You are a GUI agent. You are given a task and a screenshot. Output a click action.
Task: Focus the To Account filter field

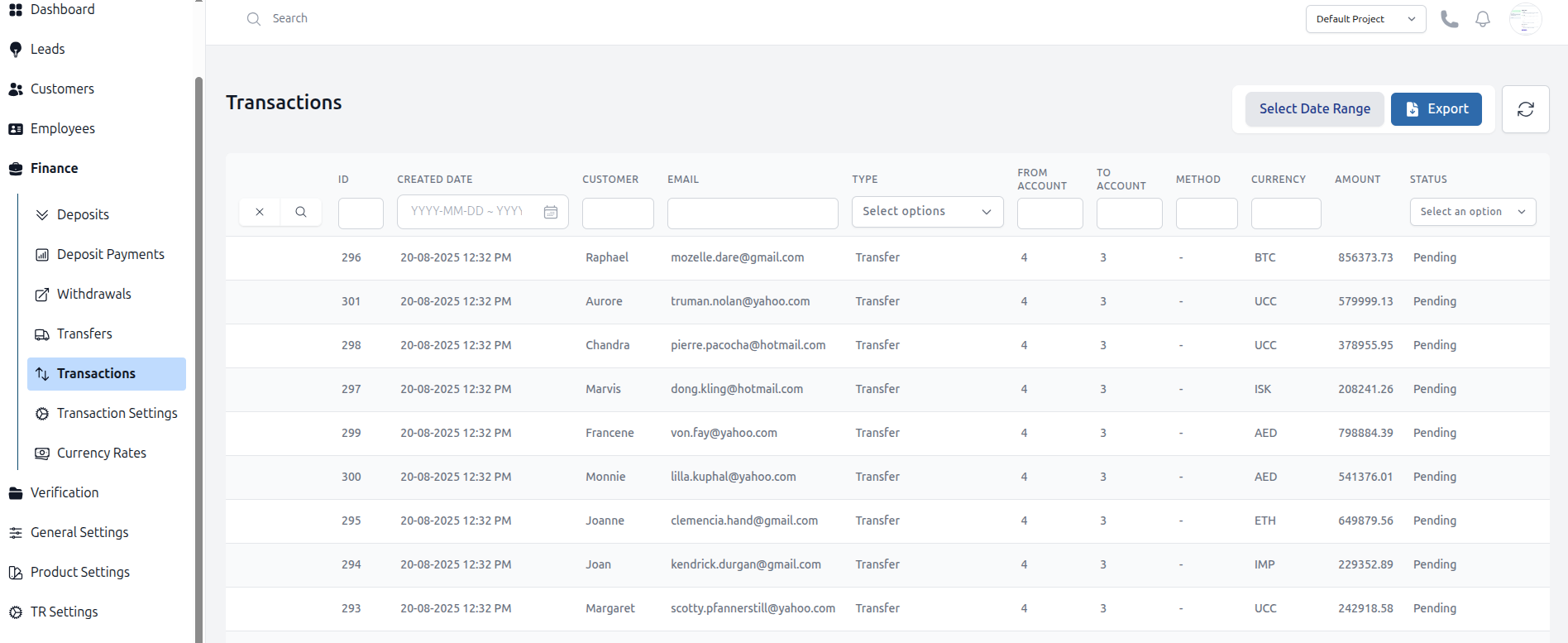pyautogui.click(x=1130, y=213)
